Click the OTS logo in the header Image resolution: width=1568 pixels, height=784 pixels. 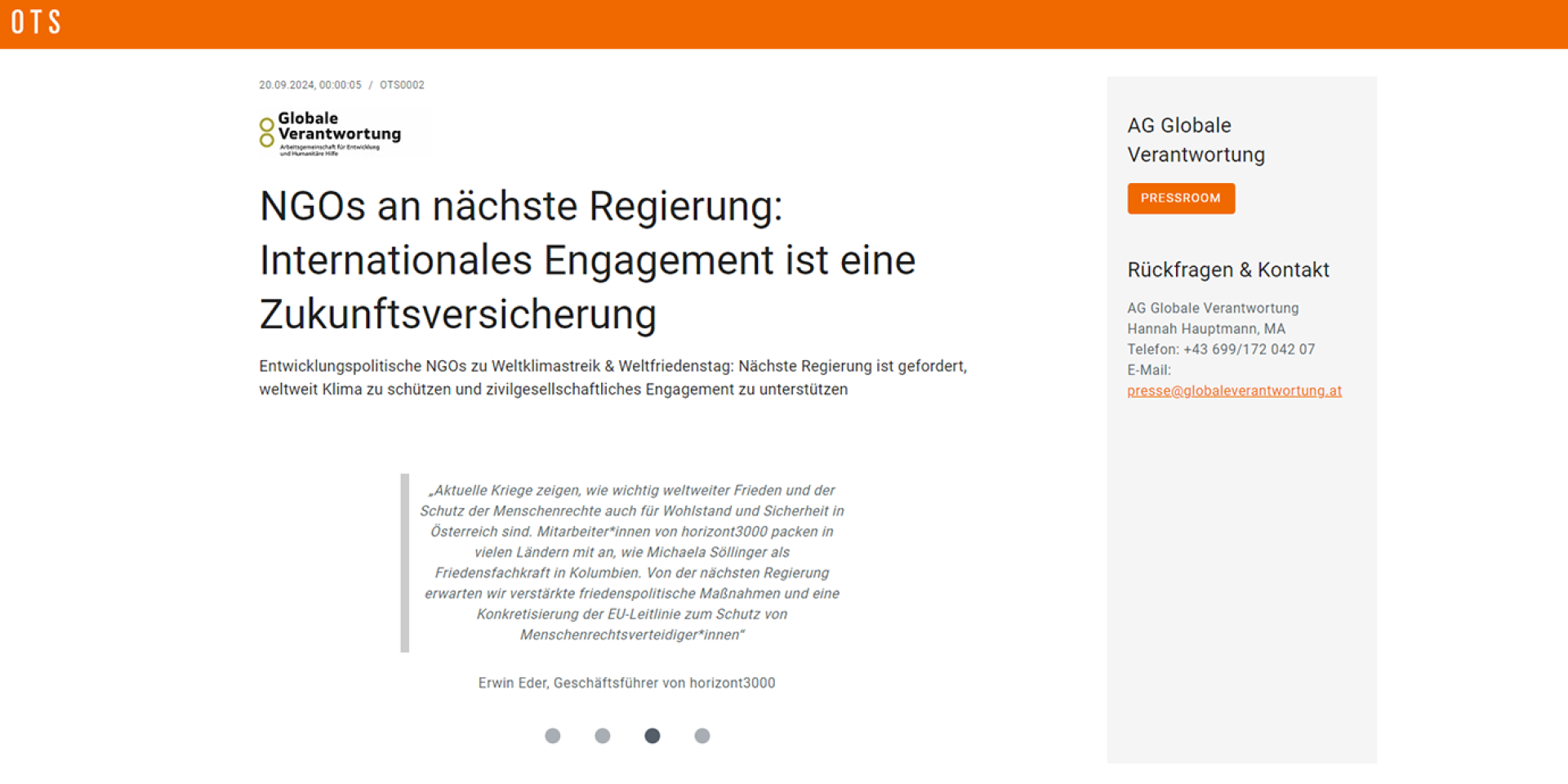tap(36, 22)
